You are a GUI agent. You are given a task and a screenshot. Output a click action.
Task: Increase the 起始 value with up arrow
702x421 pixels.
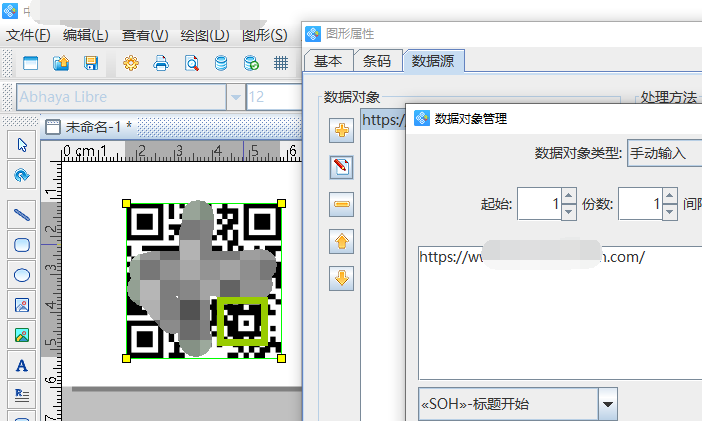pyautogui.click(x=569, y=196)
